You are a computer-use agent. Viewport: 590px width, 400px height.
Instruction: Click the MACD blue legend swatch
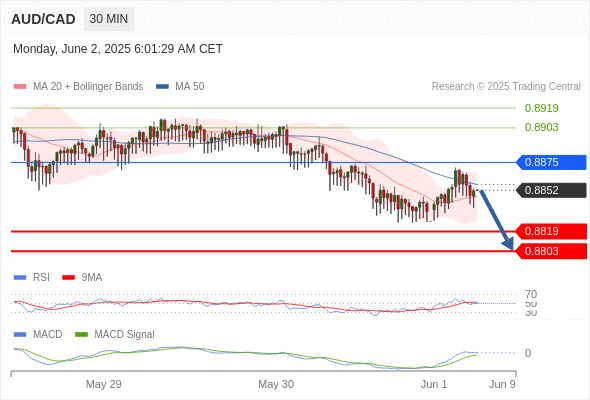[20, 334]
